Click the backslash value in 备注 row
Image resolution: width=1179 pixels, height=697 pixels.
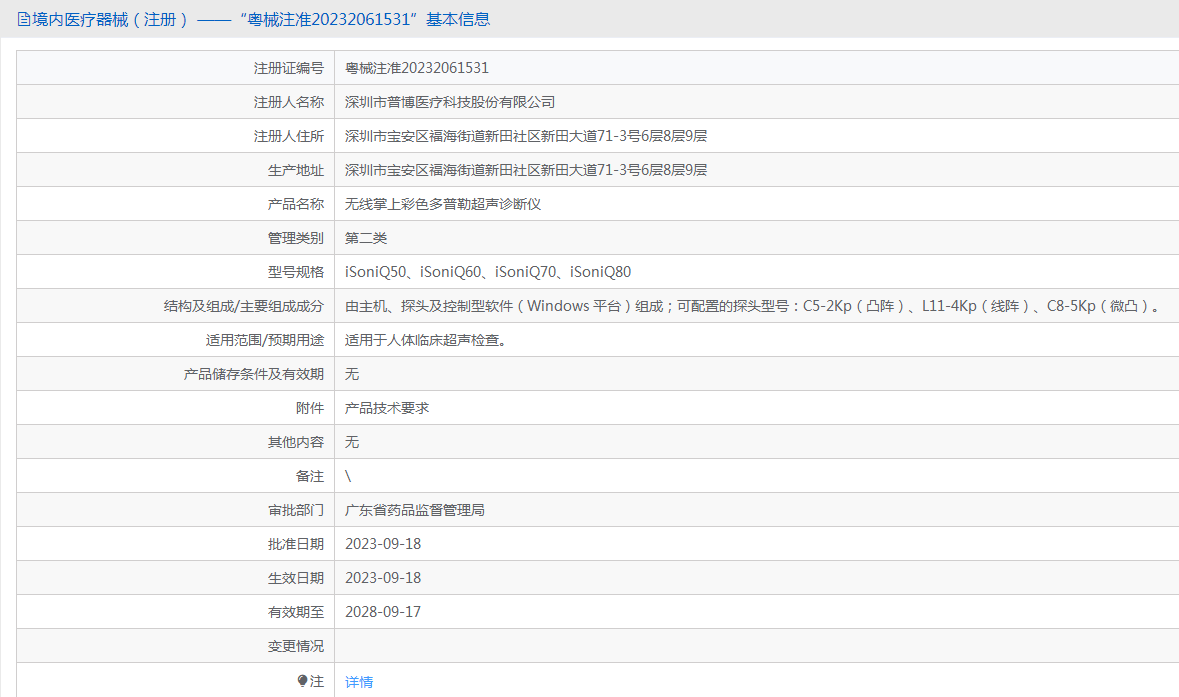click(348, 476)
